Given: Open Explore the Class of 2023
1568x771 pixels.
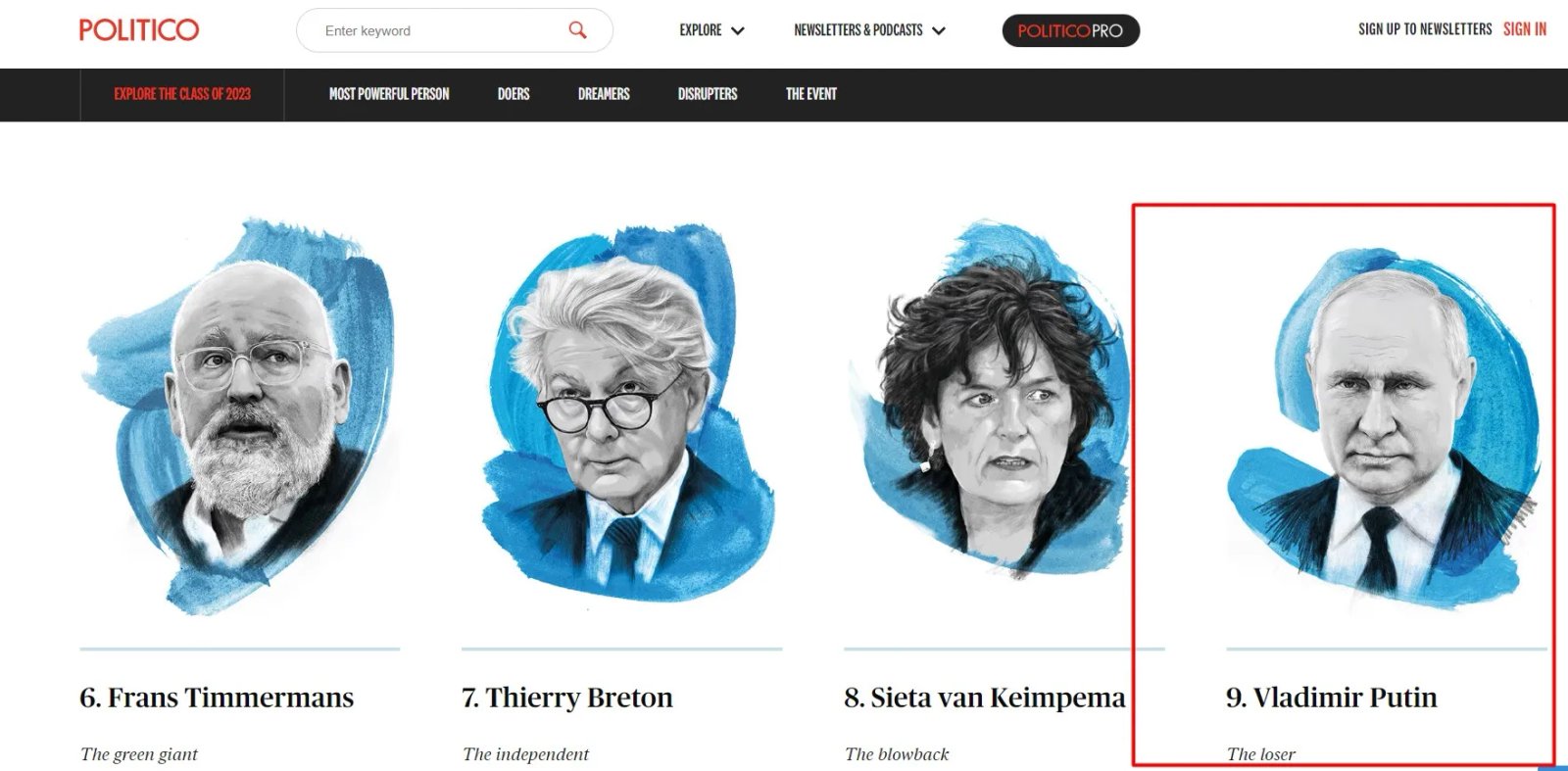Looking at the screenshot, I should (182, 94).
